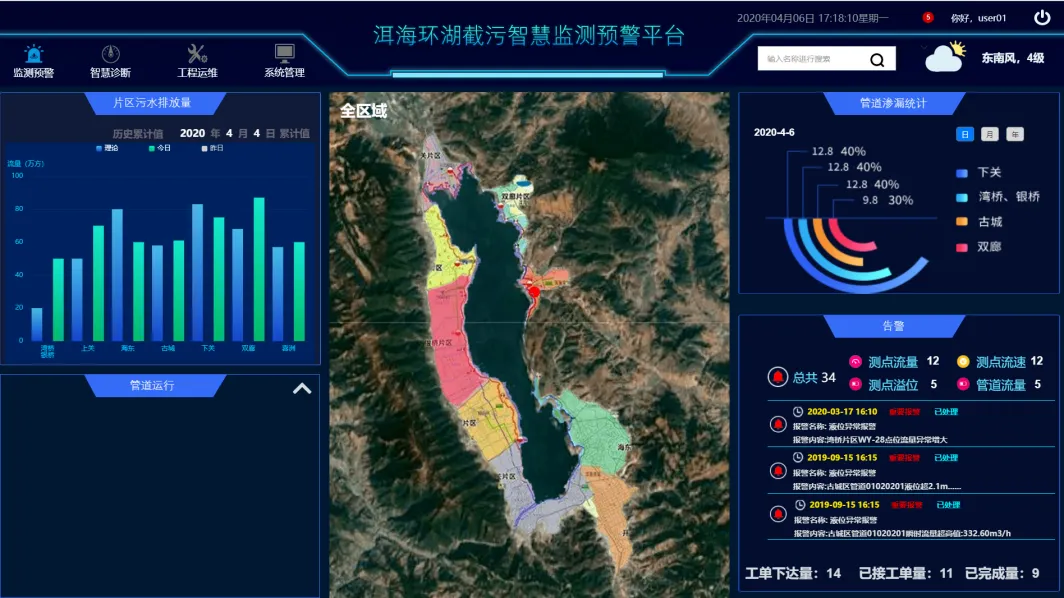The width and height of the screenshot is (1064, 598).
Task: Click the orange 古城 legend swatch
Action: 962,222
